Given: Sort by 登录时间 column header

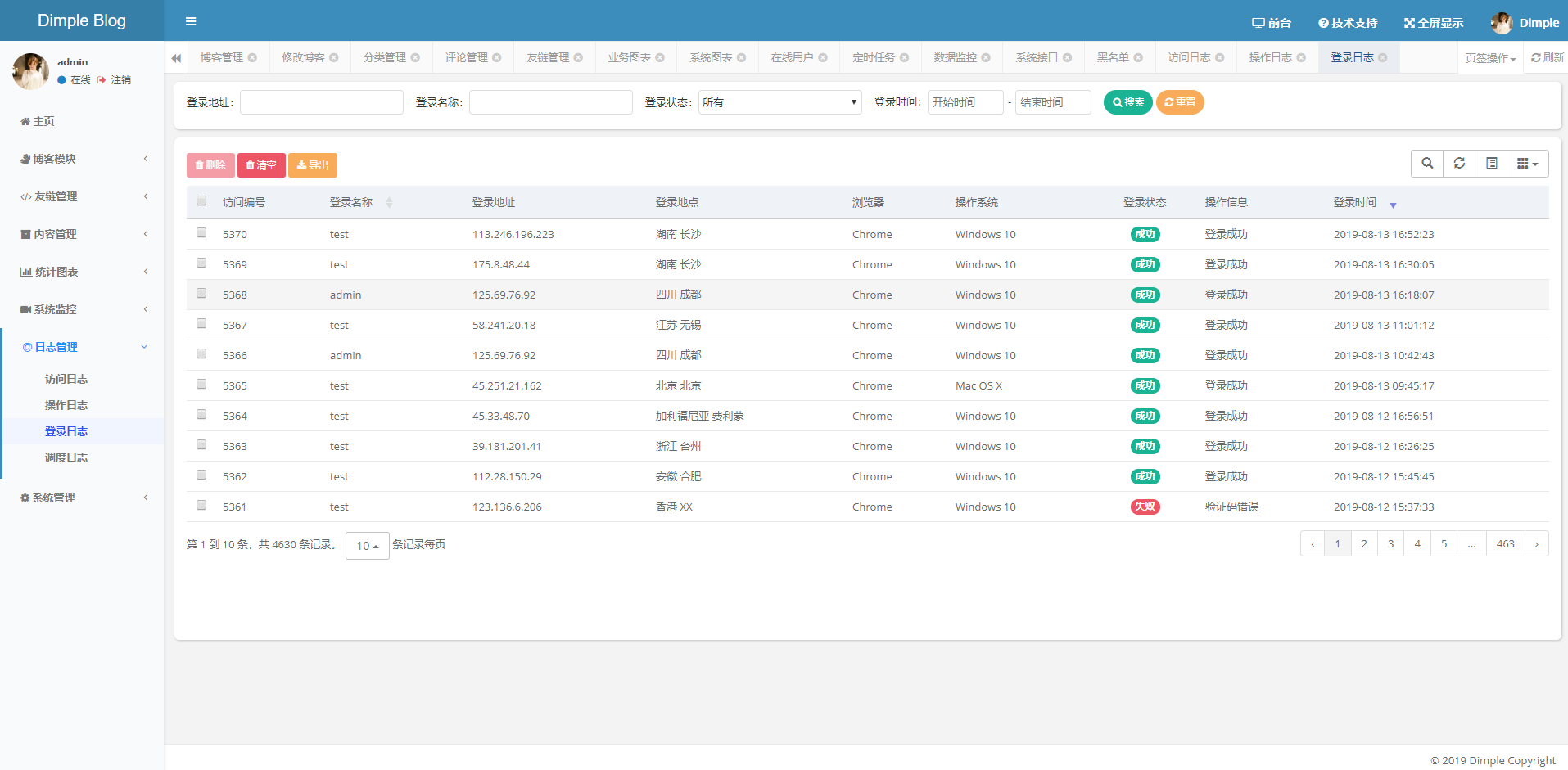Looking at the screenshot, I should [1364, 202].
